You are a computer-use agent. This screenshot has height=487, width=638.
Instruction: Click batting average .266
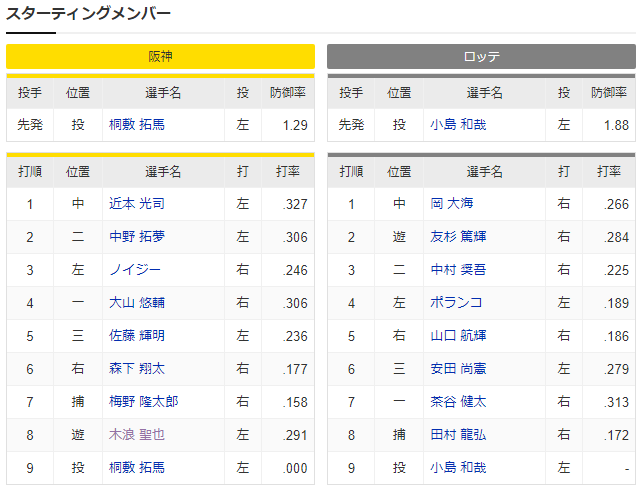(616, 204)
